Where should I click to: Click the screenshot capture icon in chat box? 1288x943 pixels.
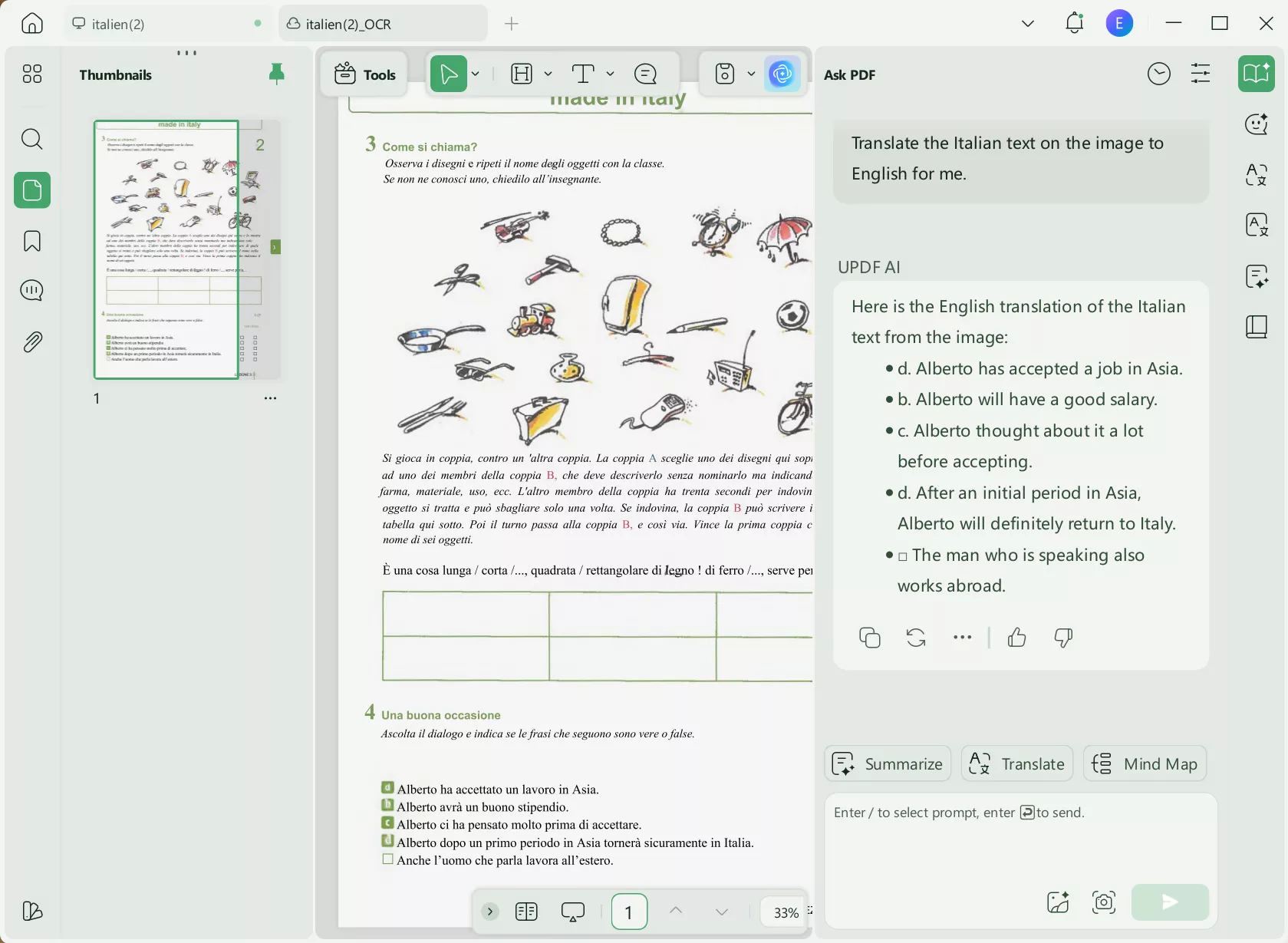(1103, 902)
